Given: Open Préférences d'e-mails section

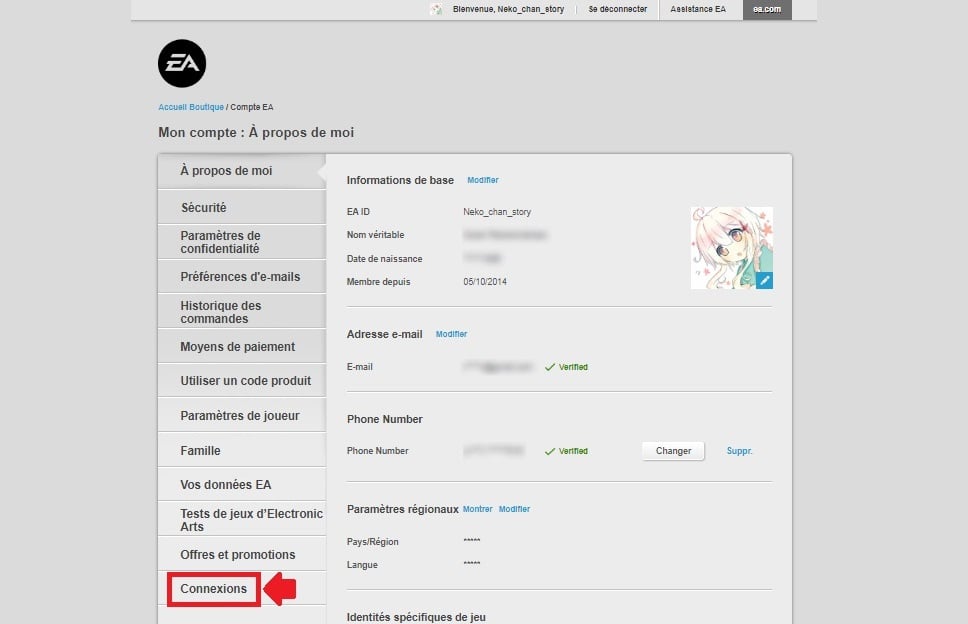Looking at the screenshot, I should [x=240, y=277].
